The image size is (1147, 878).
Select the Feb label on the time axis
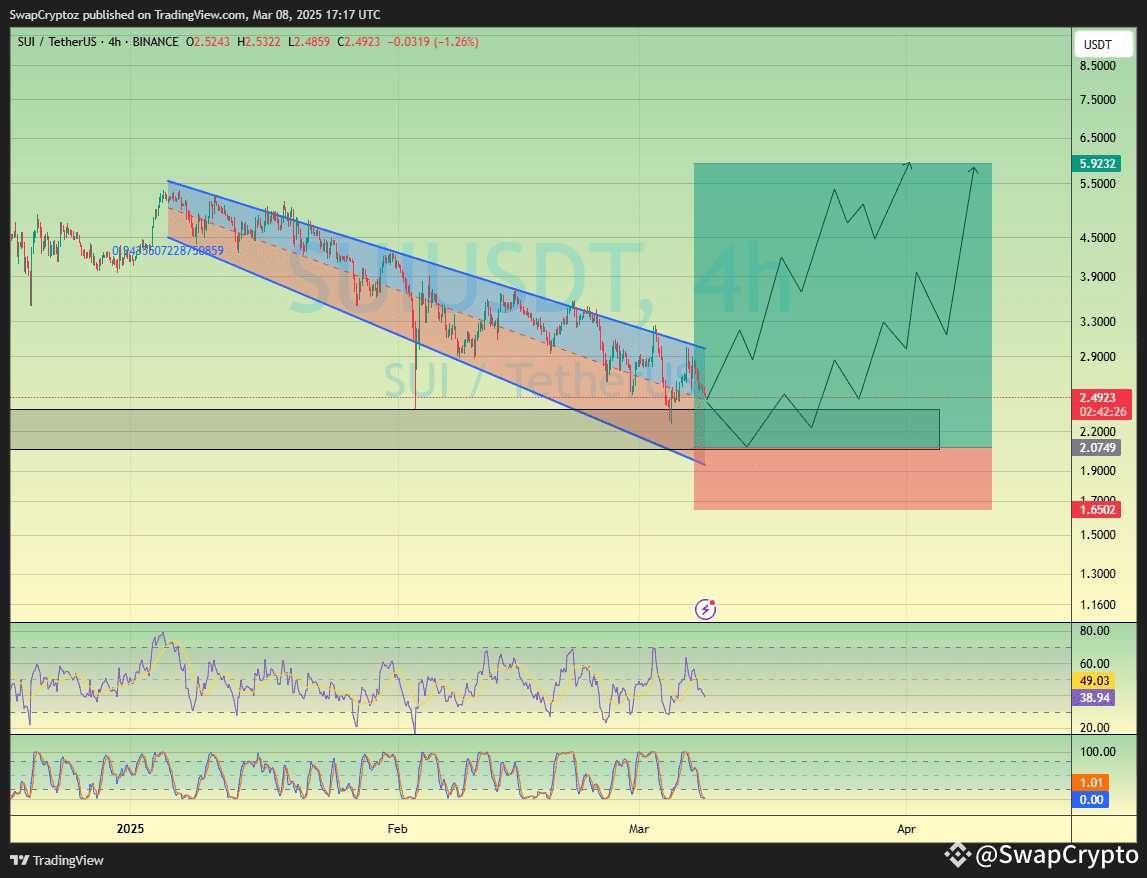pyautogui.click(x=396, y=829)
